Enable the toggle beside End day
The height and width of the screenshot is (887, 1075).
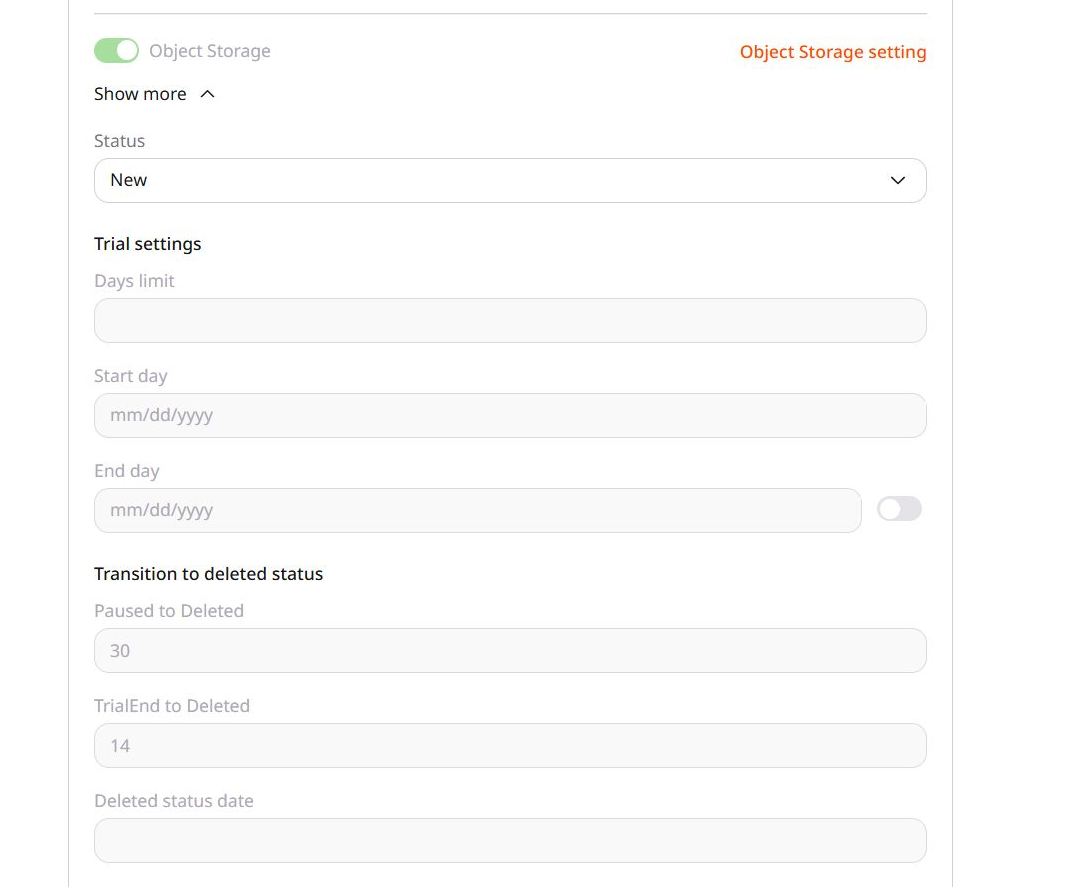pyautogui.click(x=899, y=509)
